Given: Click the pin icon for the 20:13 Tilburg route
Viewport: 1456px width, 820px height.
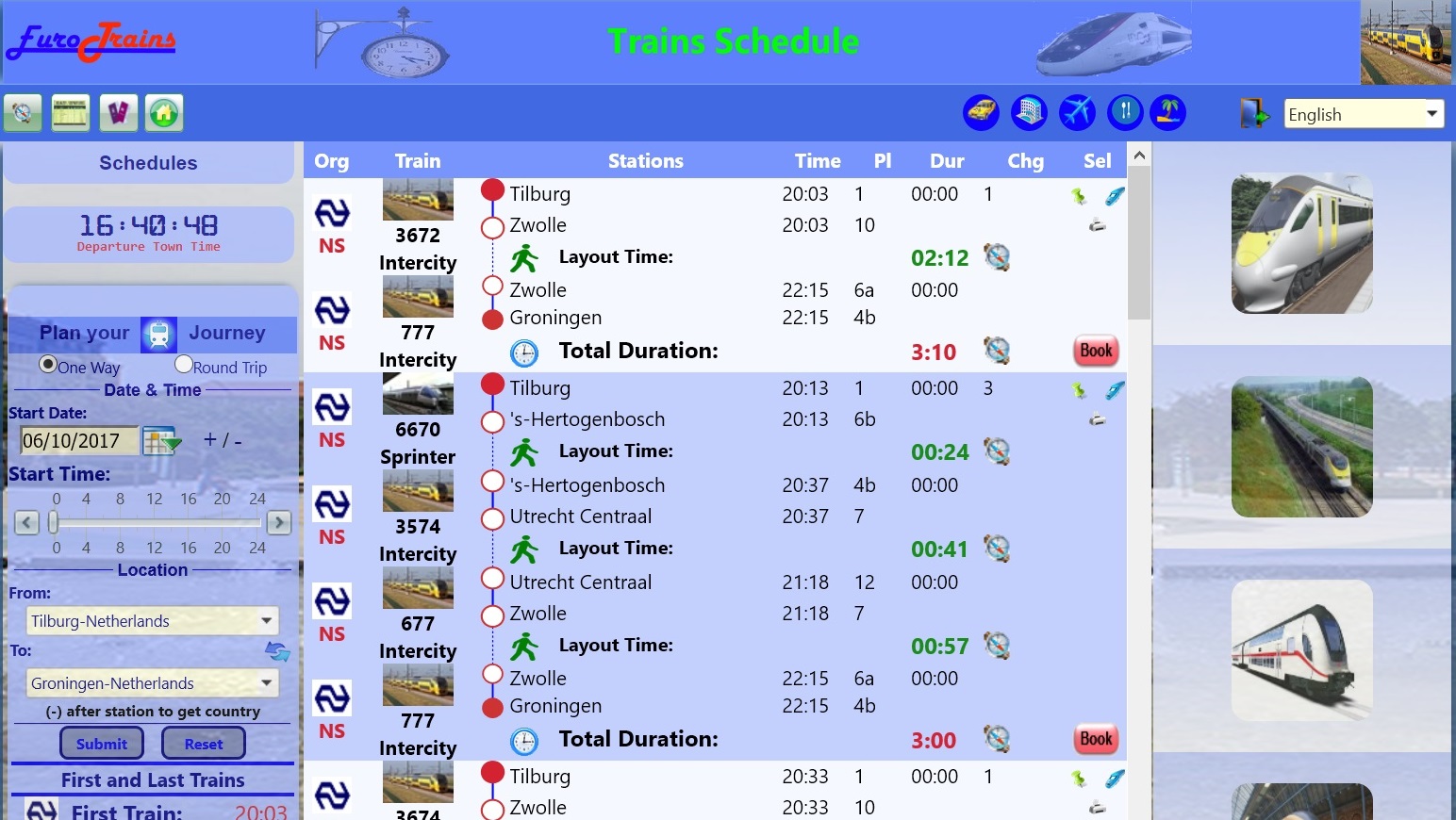Looking at the screenshot, I should 1079,390.
